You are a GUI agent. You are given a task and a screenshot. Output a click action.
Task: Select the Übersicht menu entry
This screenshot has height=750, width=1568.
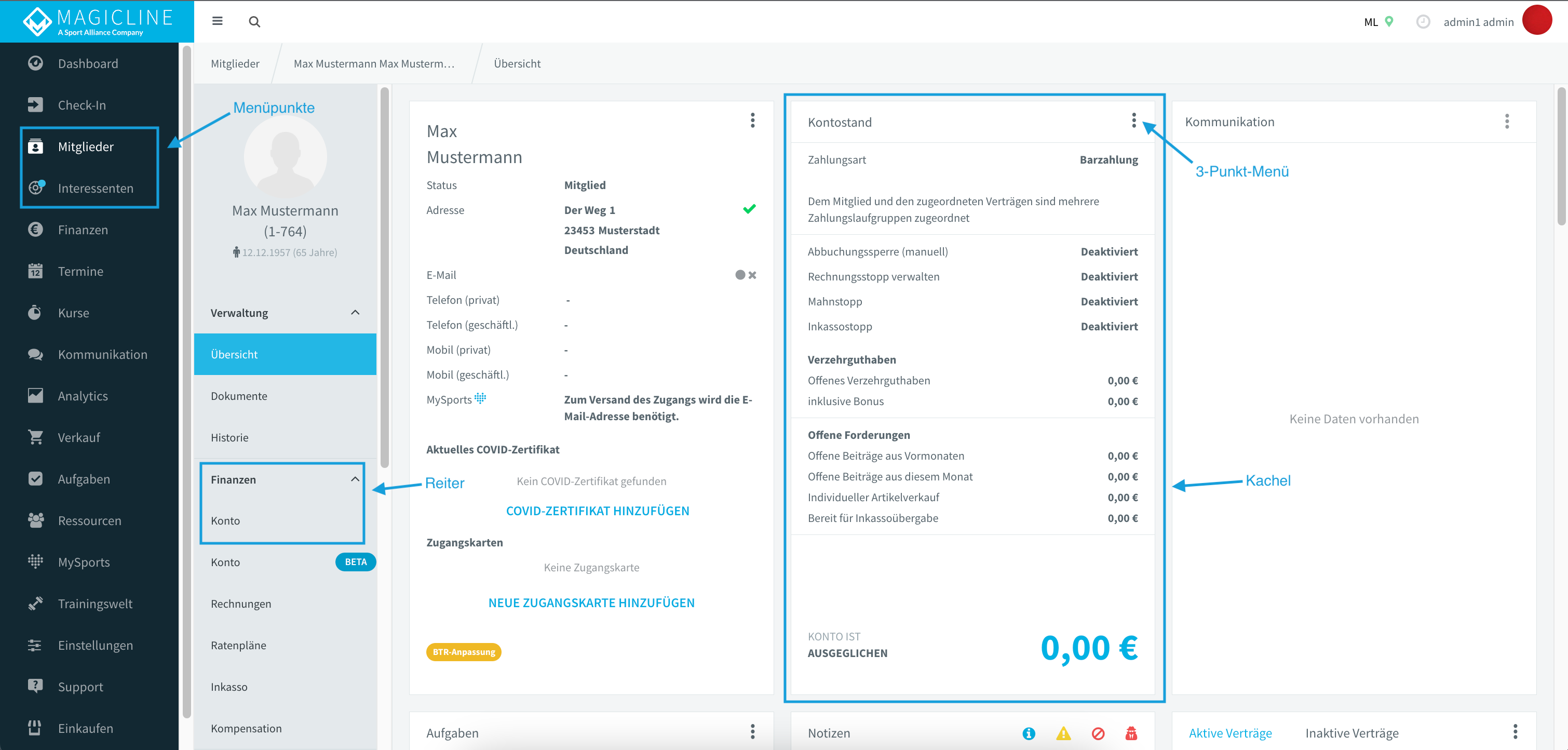coord(285,354)
